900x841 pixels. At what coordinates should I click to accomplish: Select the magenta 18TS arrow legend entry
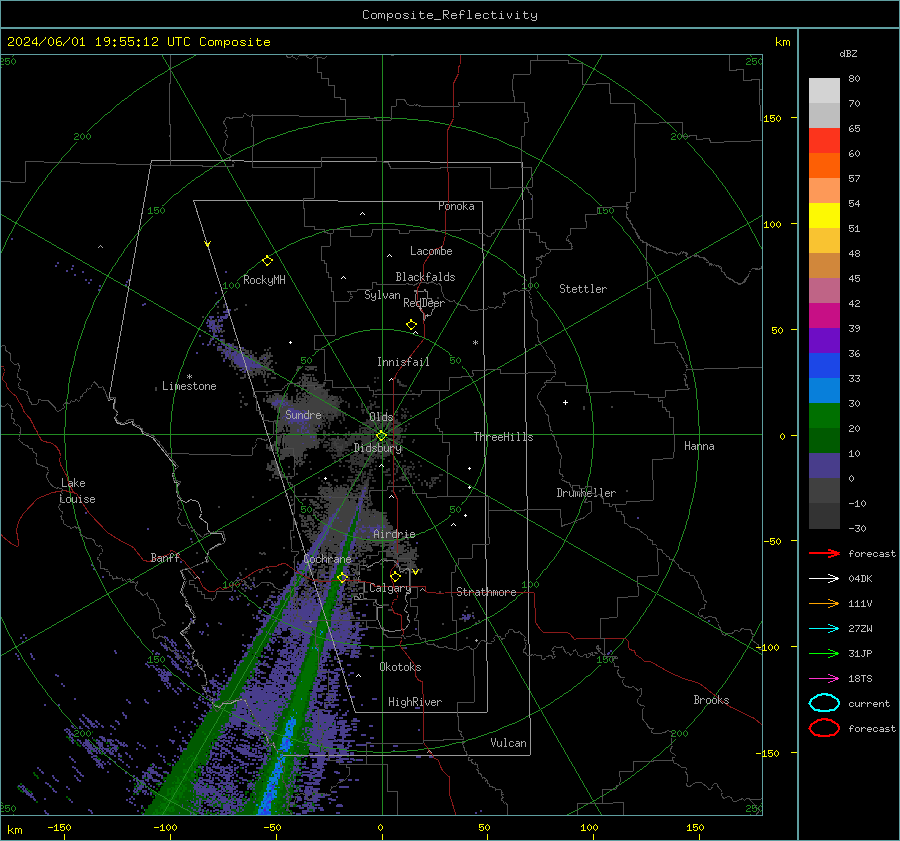tap(824, 679)
